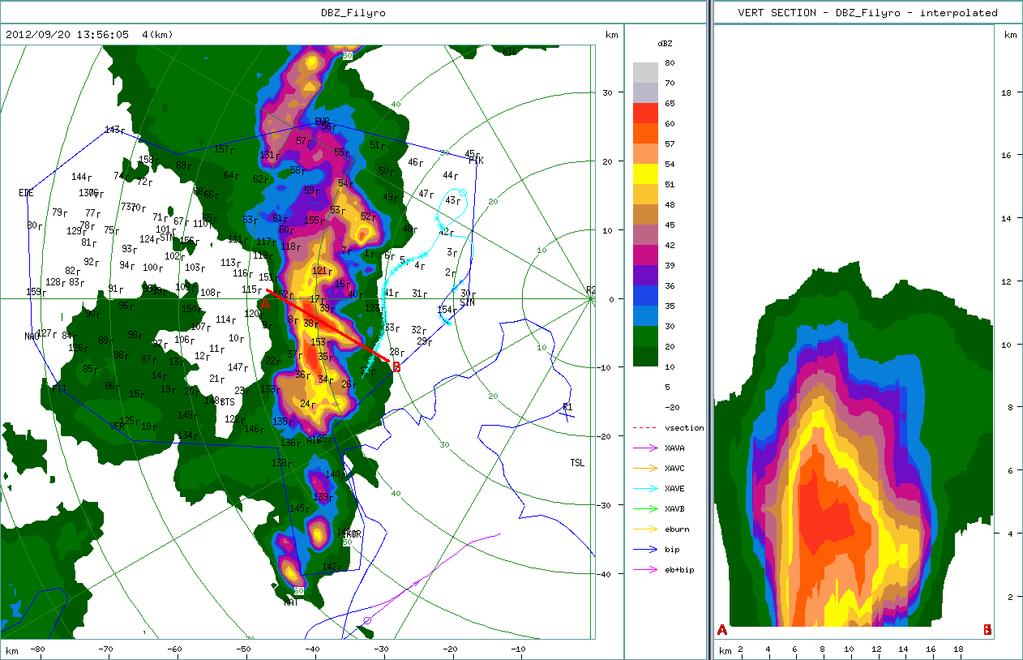
Task: Click the NAO station label
Action: pyautogui.click(x=31, y=337)
